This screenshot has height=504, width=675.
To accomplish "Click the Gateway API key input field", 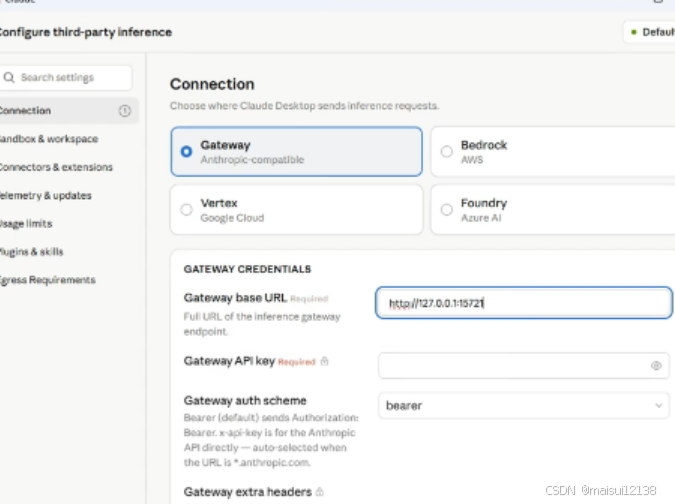I will 523,365.
